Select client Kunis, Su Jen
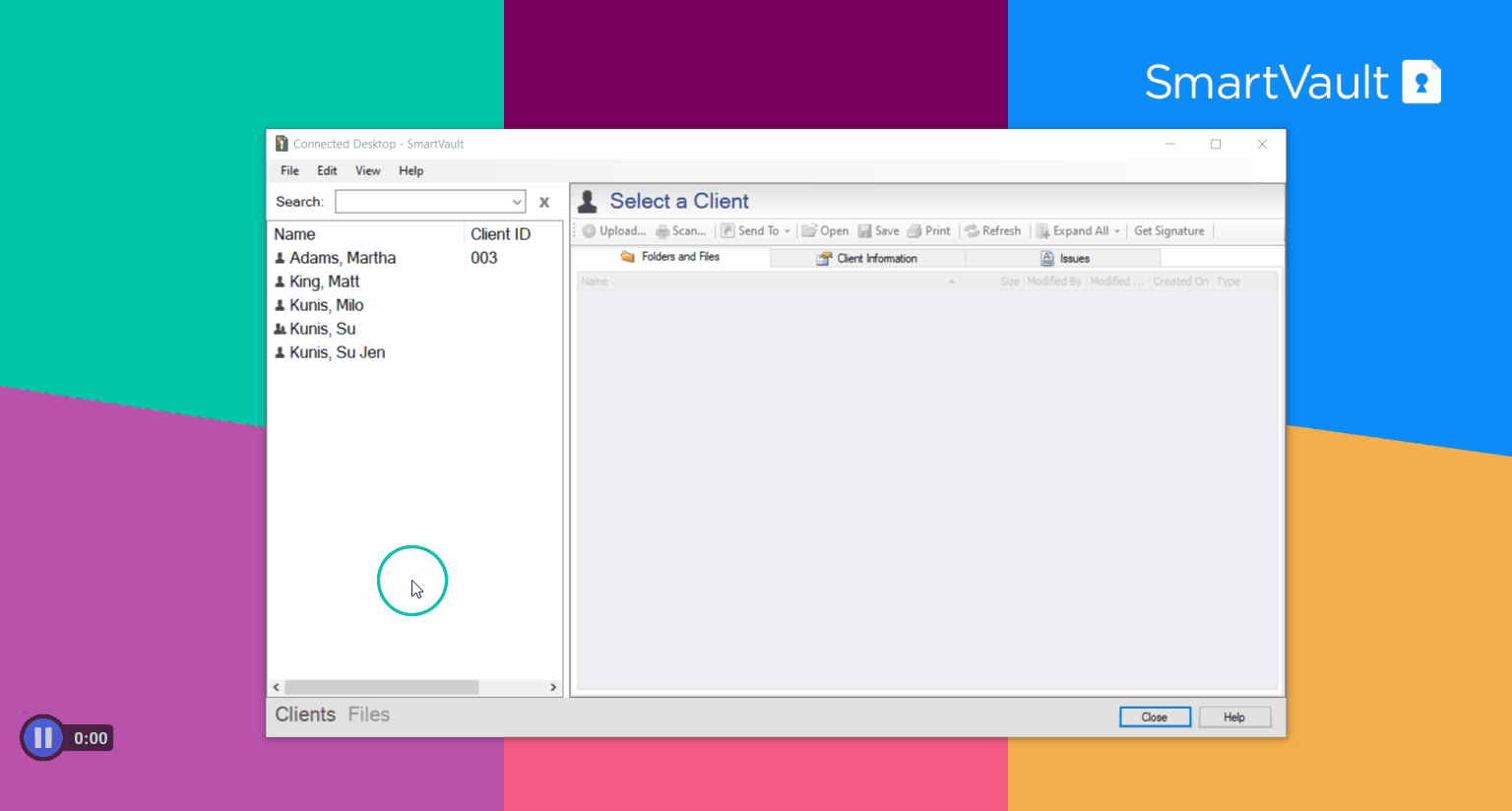 tap(337, 352)
